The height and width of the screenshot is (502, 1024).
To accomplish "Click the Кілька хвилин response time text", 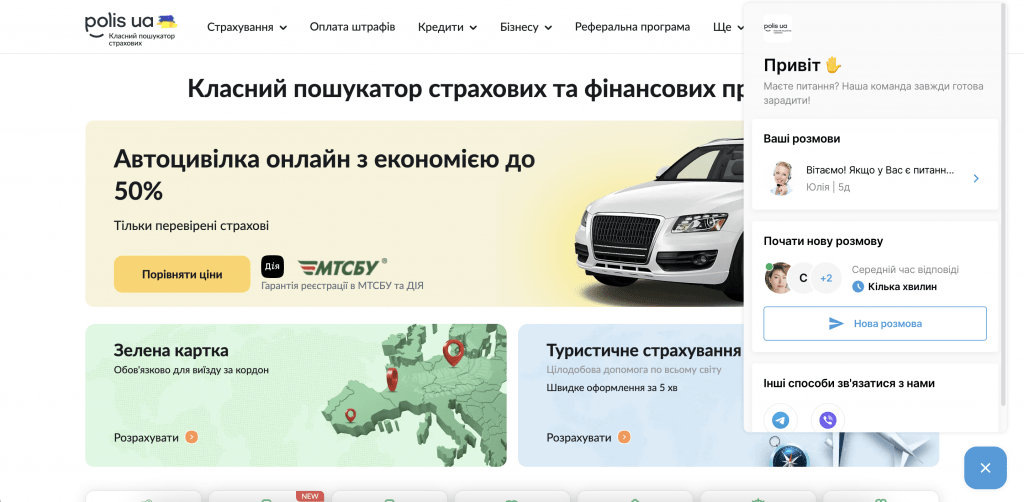I will click(x=903, y=287).
